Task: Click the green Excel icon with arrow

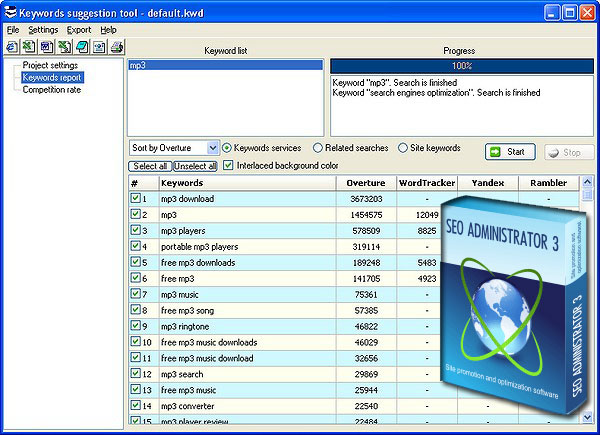Action: click(x=64, y=47)
